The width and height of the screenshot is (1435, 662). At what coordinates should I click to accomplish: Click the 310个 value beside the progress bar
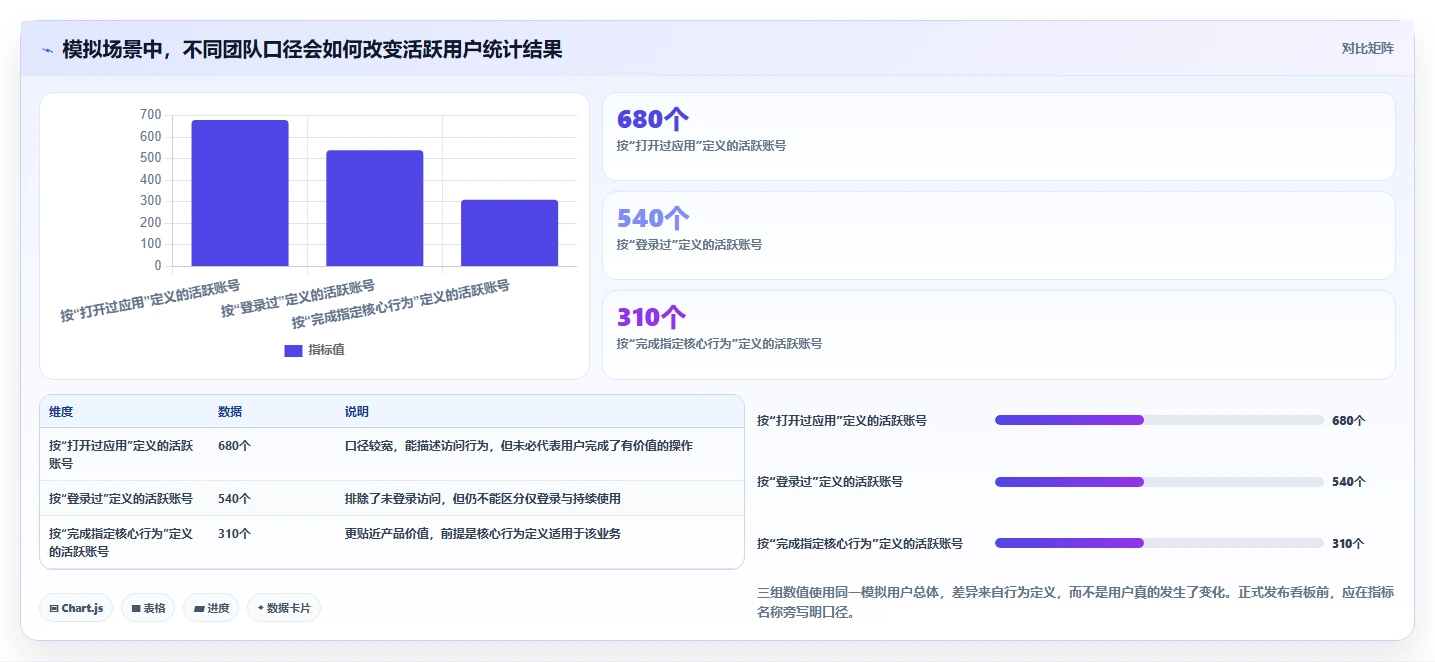click(x=1348, y=544)
